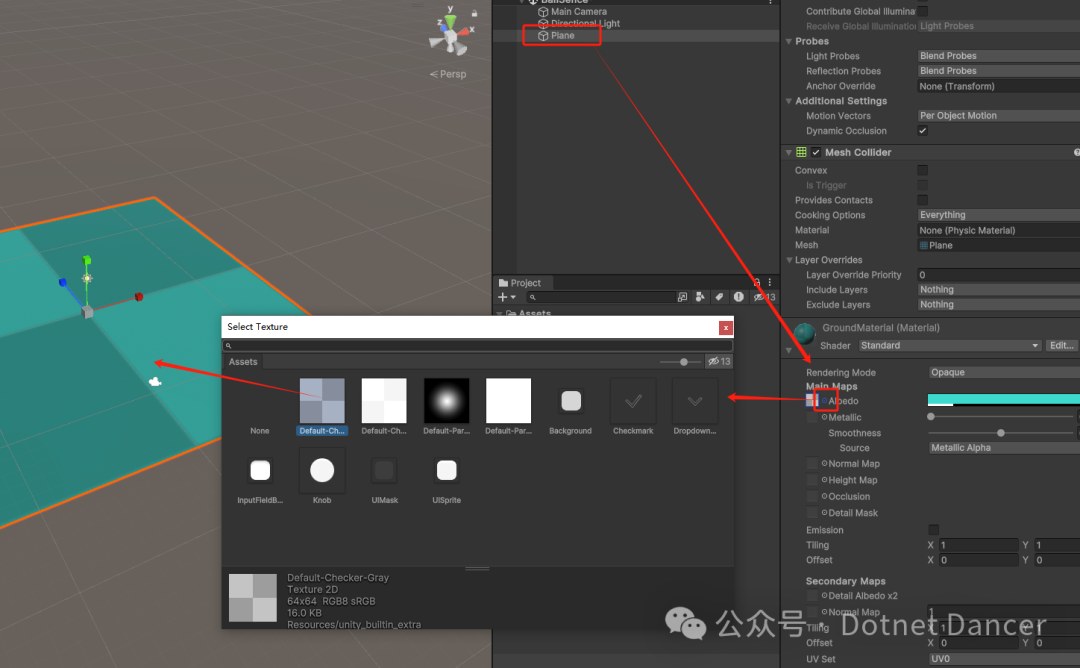Open the Motion Vectors dropdown
The image size is (1080, 668).
[x=999, y=116]
